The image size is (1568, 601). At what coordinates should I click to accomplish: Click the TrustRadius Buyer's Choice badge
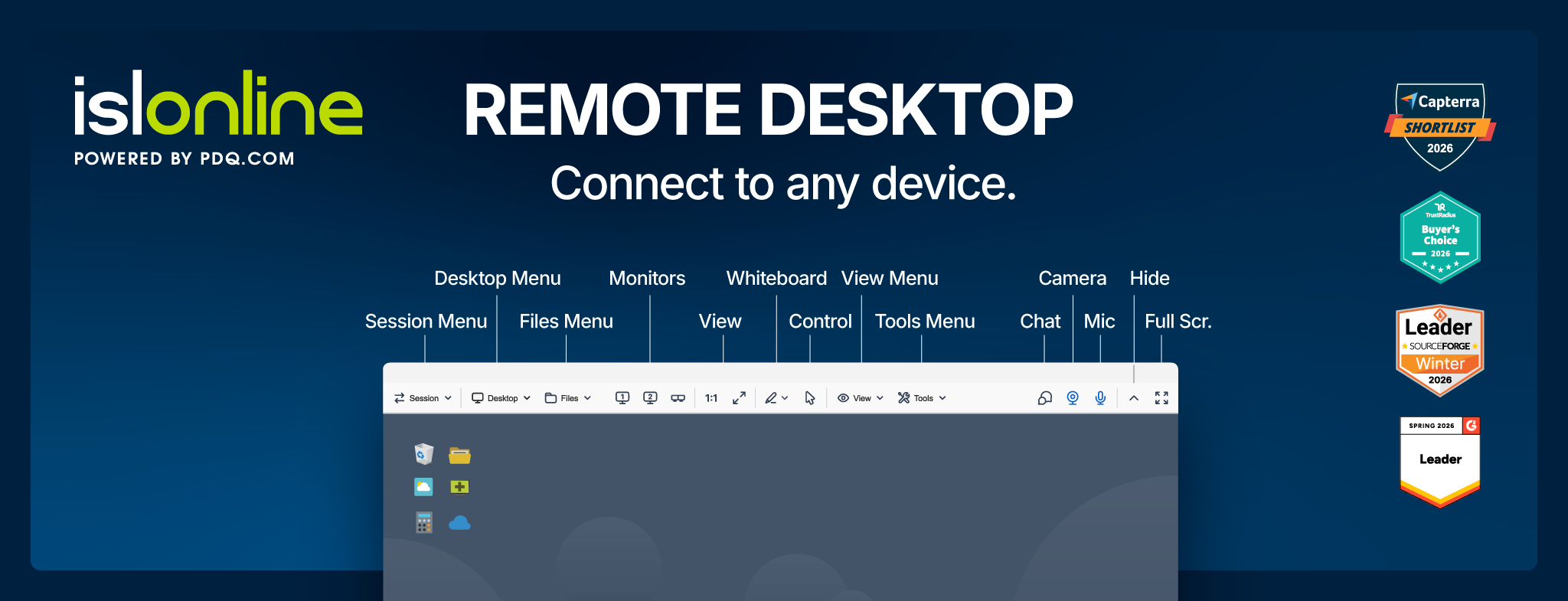(1440, 237)
